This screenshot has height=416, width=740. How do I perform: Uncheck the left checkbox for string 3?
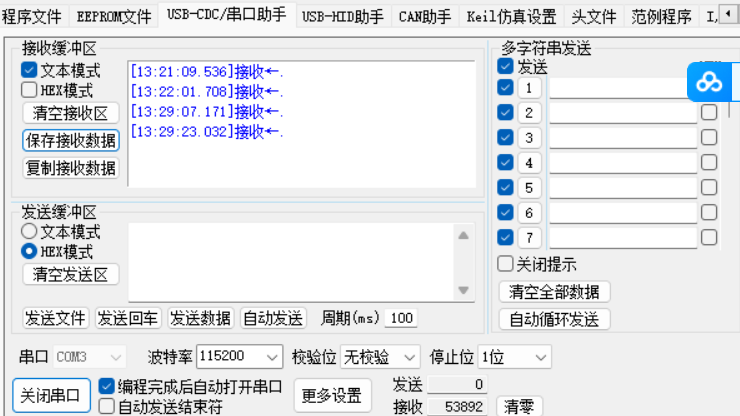coord(505,137)
